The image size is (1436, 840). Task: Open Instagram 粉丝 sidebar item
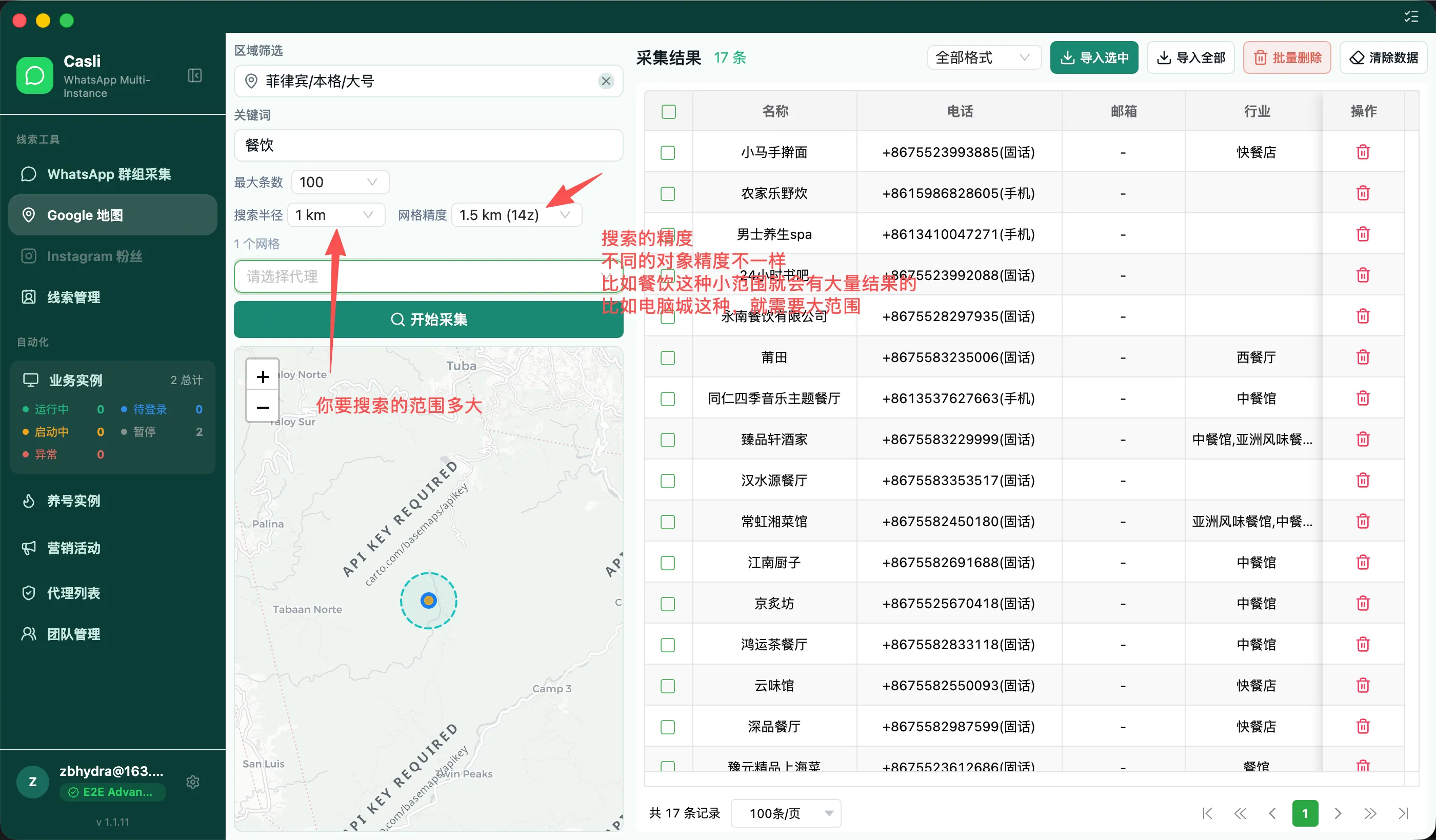(112, 256)
